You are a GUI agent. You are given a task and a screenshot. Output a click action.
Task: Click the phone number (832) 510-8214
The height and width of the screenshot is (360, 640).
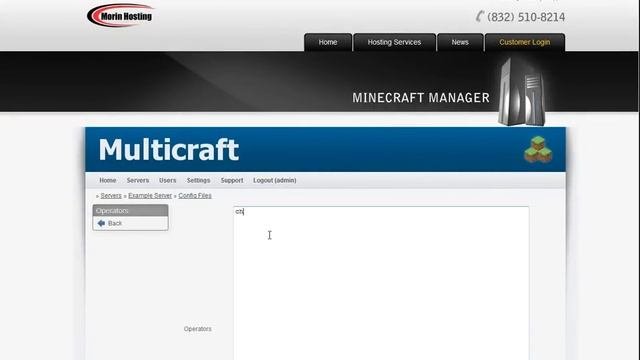(x=526, y=17)
